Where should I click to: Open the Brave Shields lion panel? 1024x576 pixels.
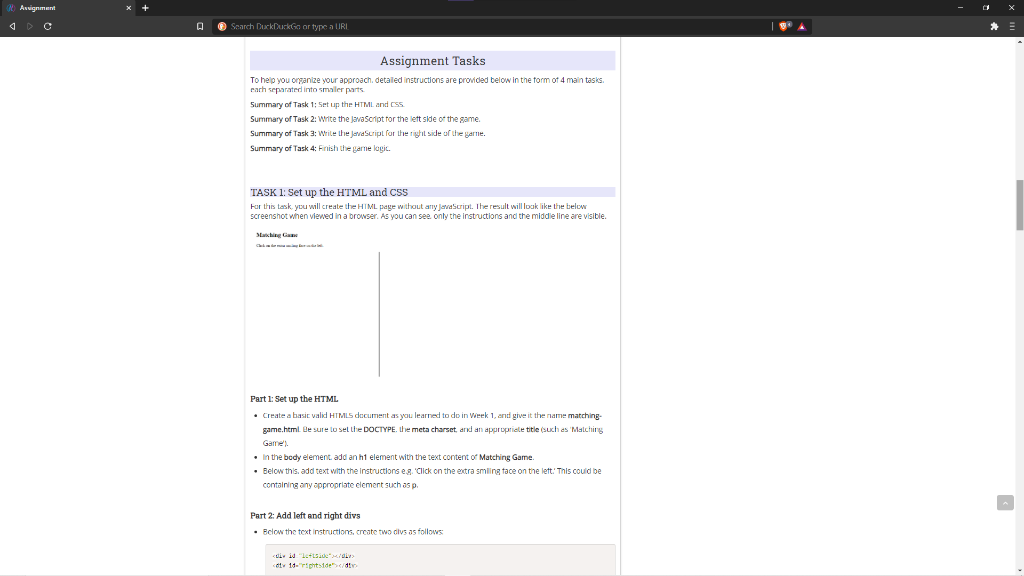(782, 26)
